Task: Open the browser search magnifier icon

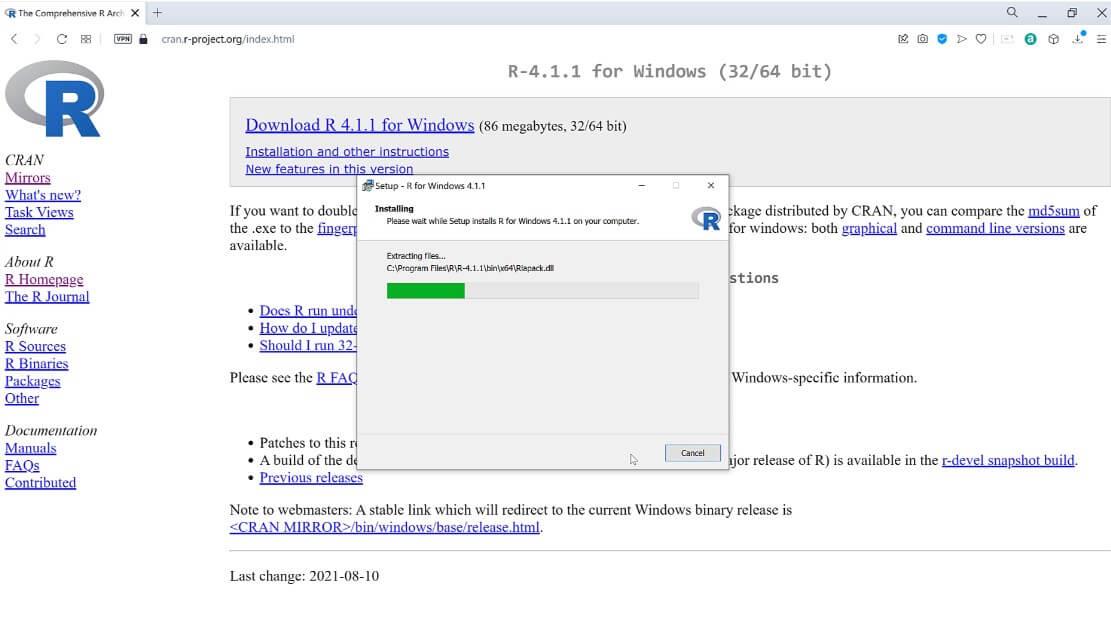Action: (1012, 13)
